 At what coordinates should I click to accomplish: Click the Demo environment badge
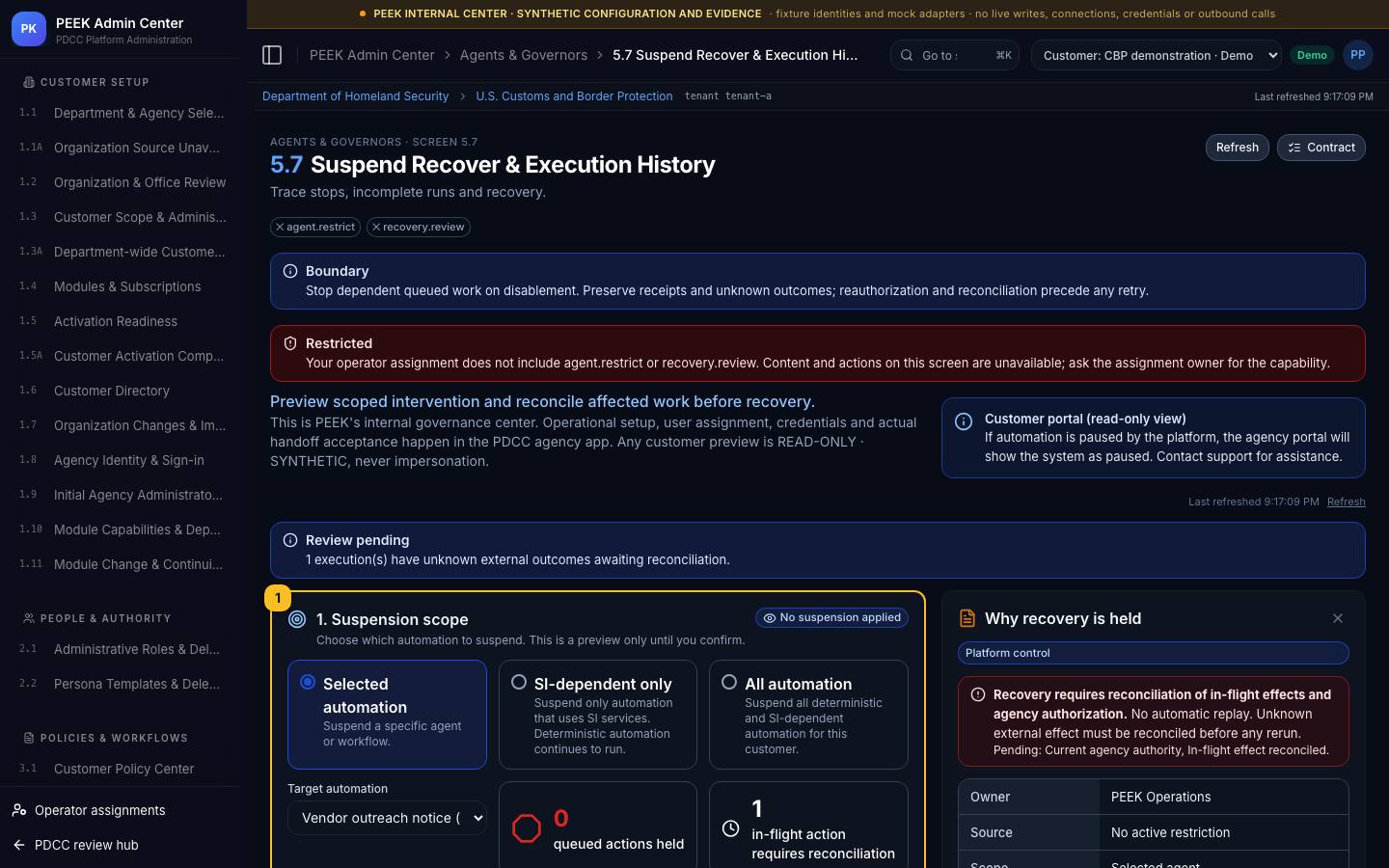1312,55
